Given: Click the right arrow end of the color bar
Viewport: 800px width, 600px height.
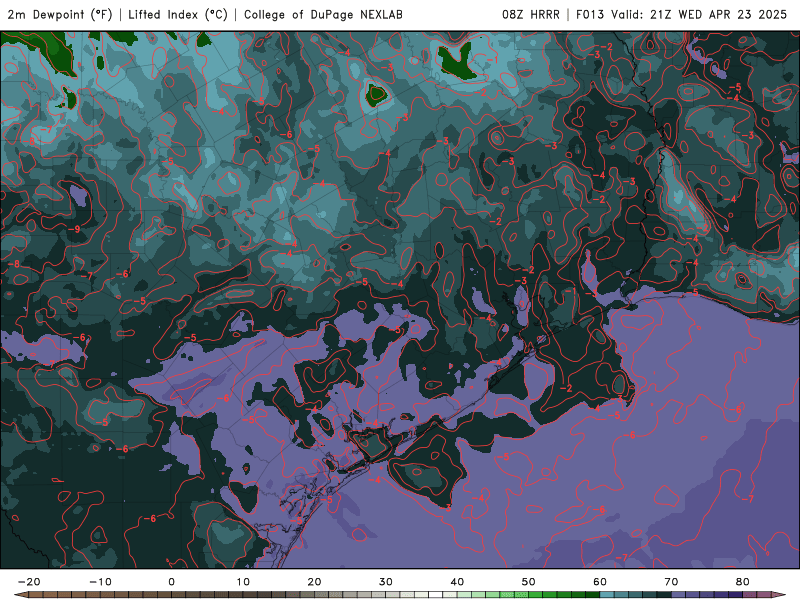Looking at the screenshot, I should click(780, 595).
